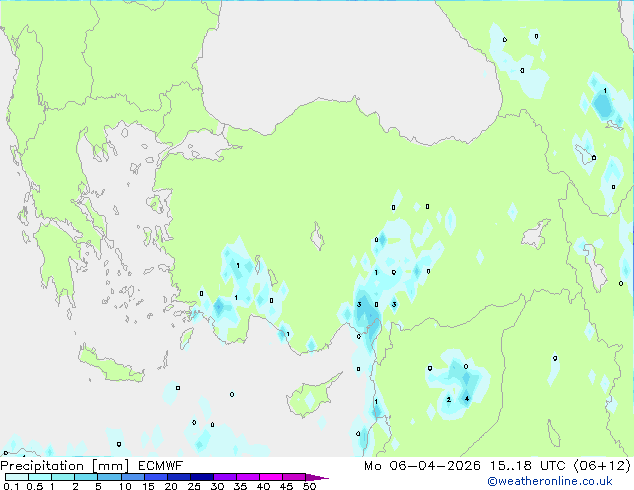Click the date "Mo 06-04-2026"
Screen dimensions: 634x490
click(422, 466)
